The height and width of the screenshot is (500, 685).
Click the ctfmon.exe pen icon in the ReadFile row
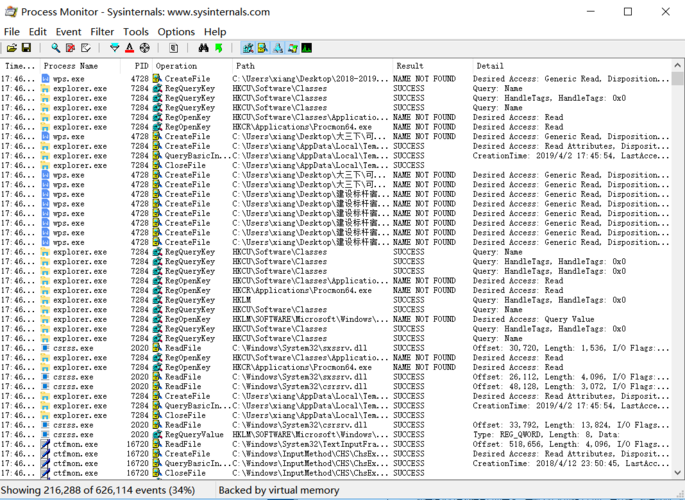[45, 444]
